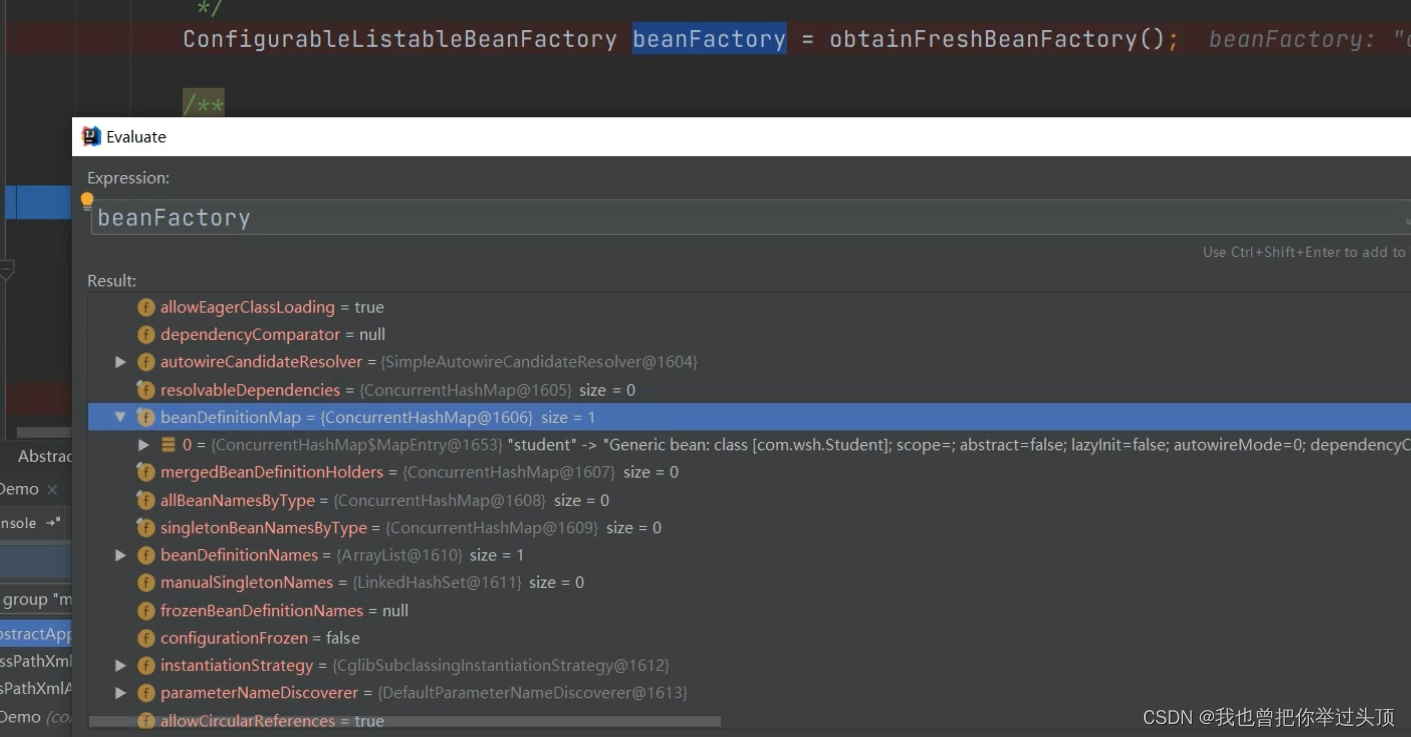Click field icon of beanDefinitionMap

point(146,417)
